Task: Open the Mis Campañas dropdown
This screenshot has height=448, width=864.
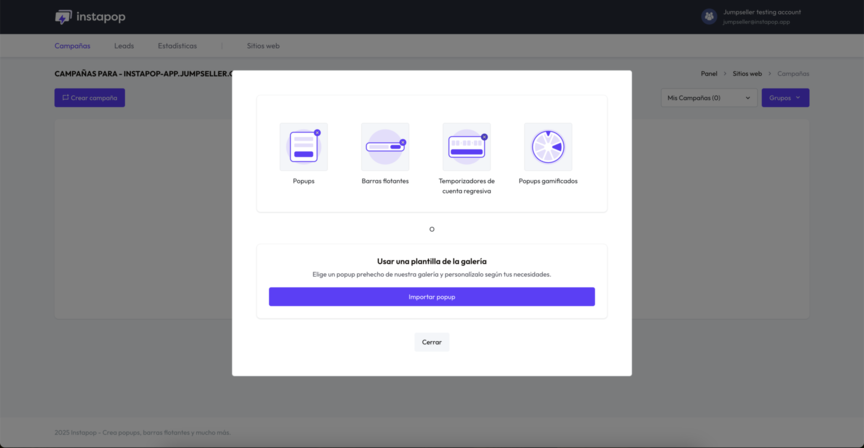Action: [x=707, y=98]
